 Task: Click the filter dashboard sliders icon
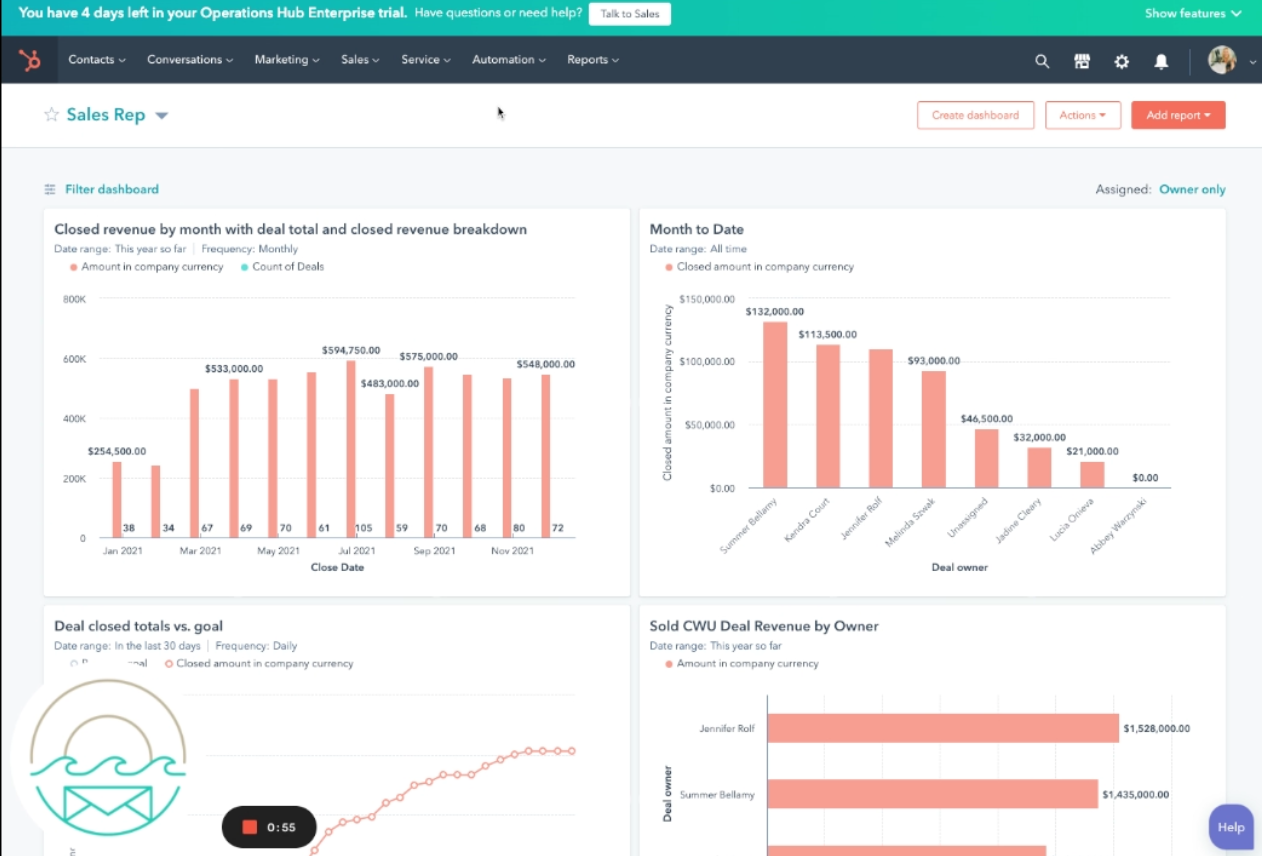click(x=50, y=189)
